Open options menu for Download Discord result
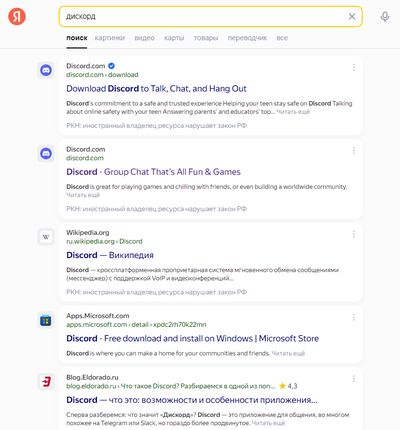This screenshot has width=400, height=430. 354,68
